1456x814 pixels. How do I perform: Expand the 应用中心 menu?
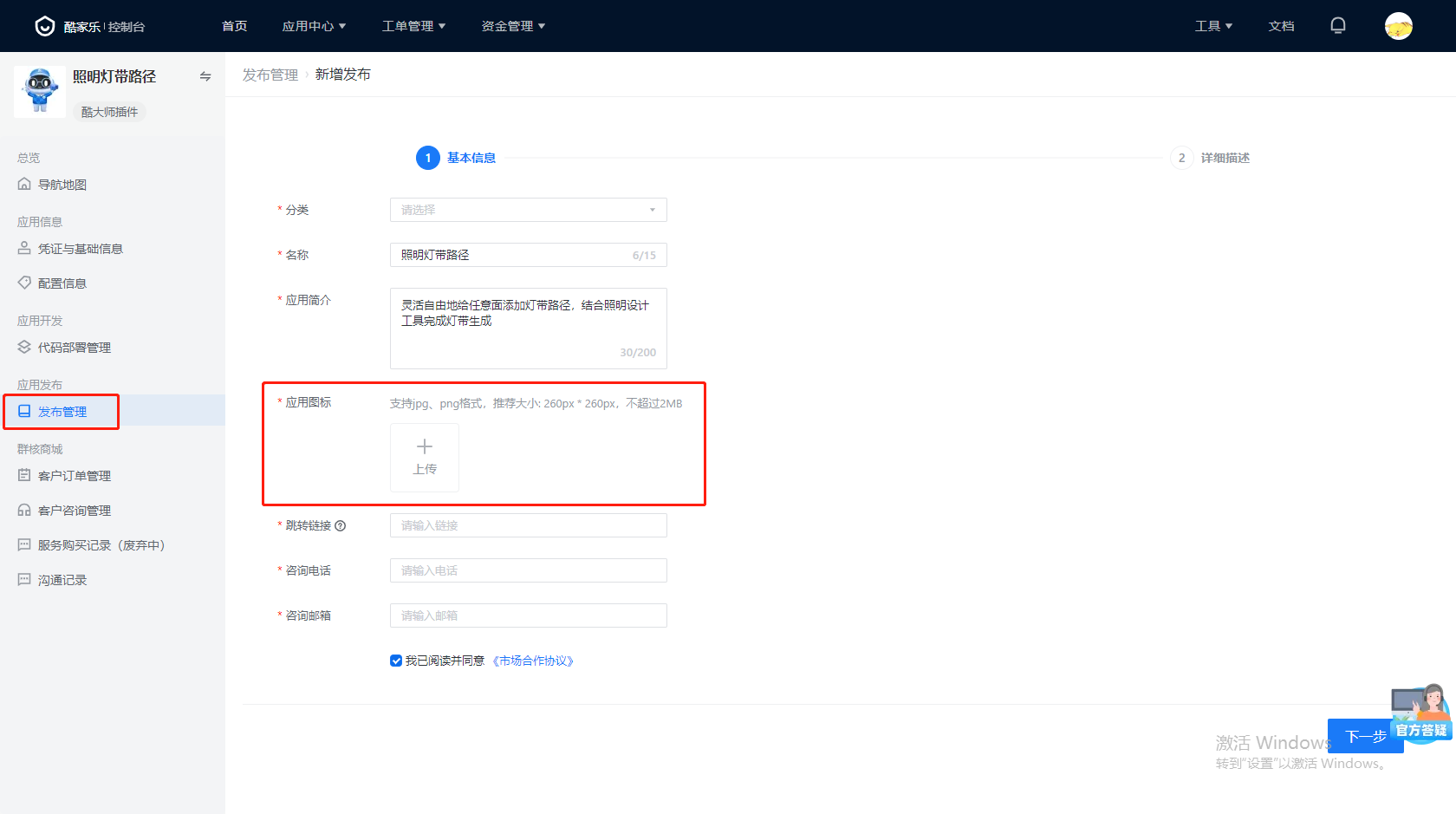(x=314, y=26)
